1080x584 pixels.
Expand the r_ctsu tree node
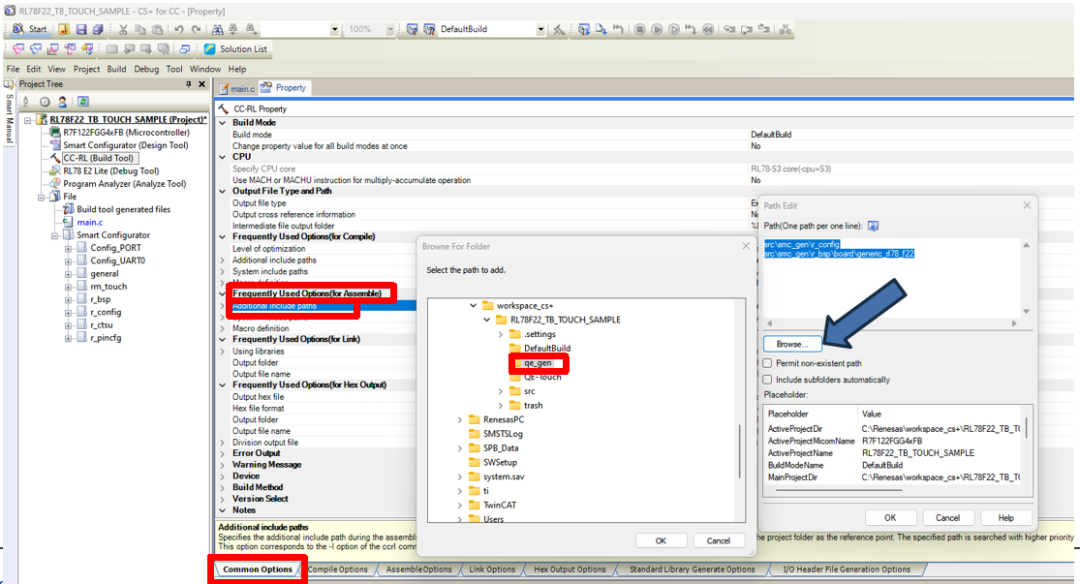pyautogui.click(x=68, y=326)
